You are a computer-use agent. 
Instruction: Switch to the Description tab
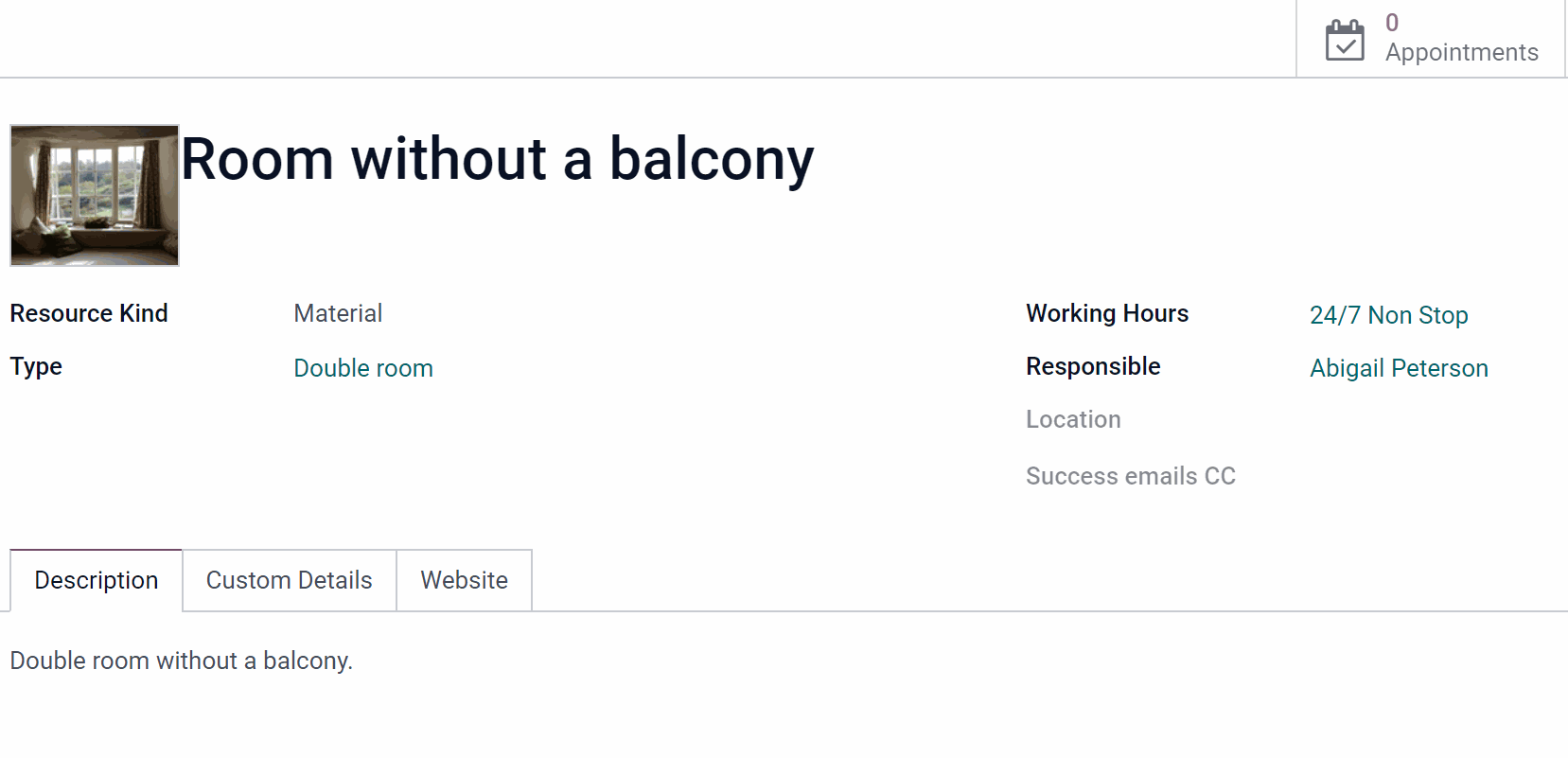click(97, 580)
